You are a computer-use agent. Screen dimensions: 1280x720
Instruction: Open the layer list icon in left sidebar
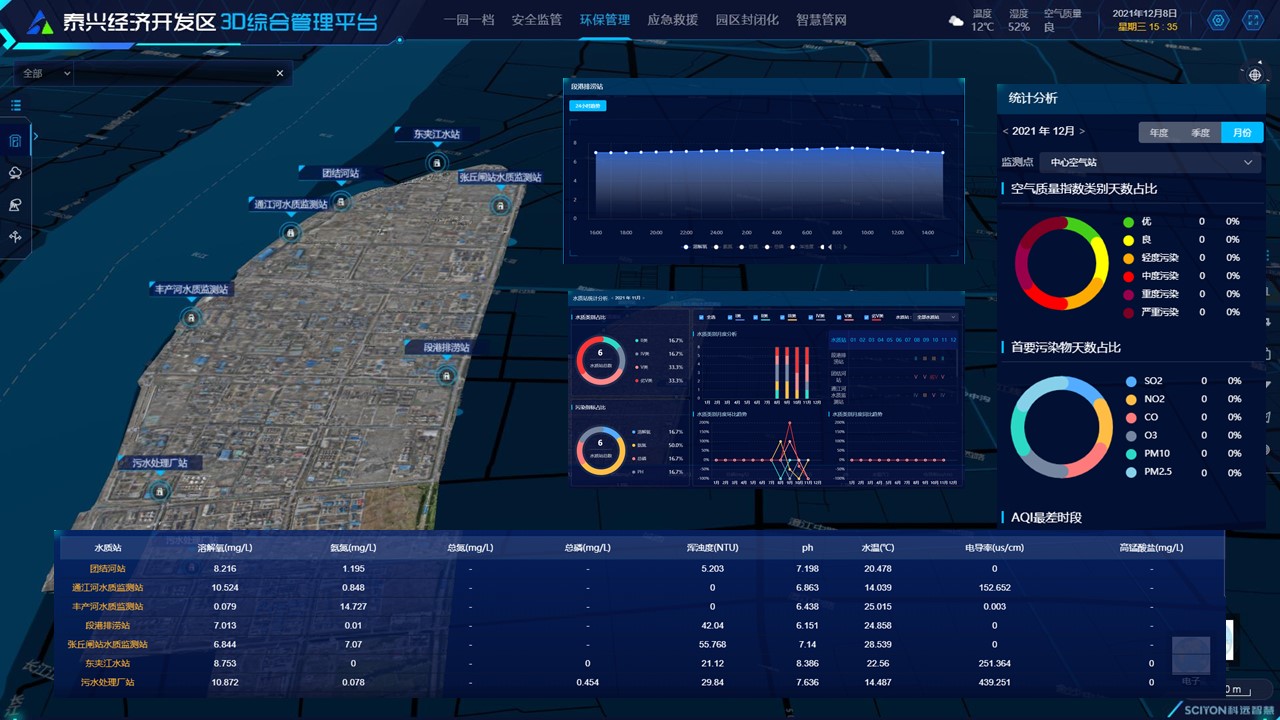[x=16, y=105]
